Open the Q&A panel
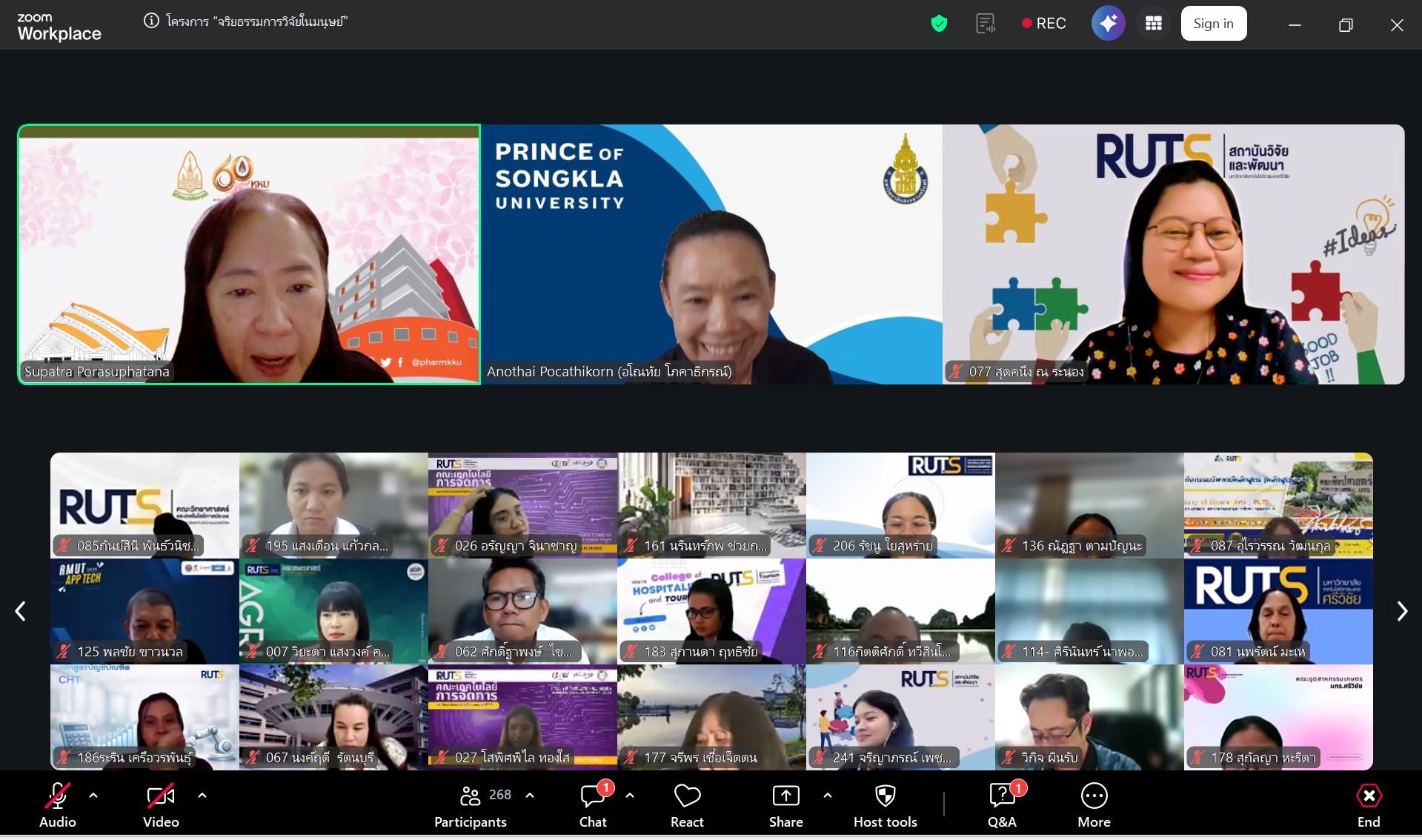Screen dimensions: 1422x840 click(1002, 804)
